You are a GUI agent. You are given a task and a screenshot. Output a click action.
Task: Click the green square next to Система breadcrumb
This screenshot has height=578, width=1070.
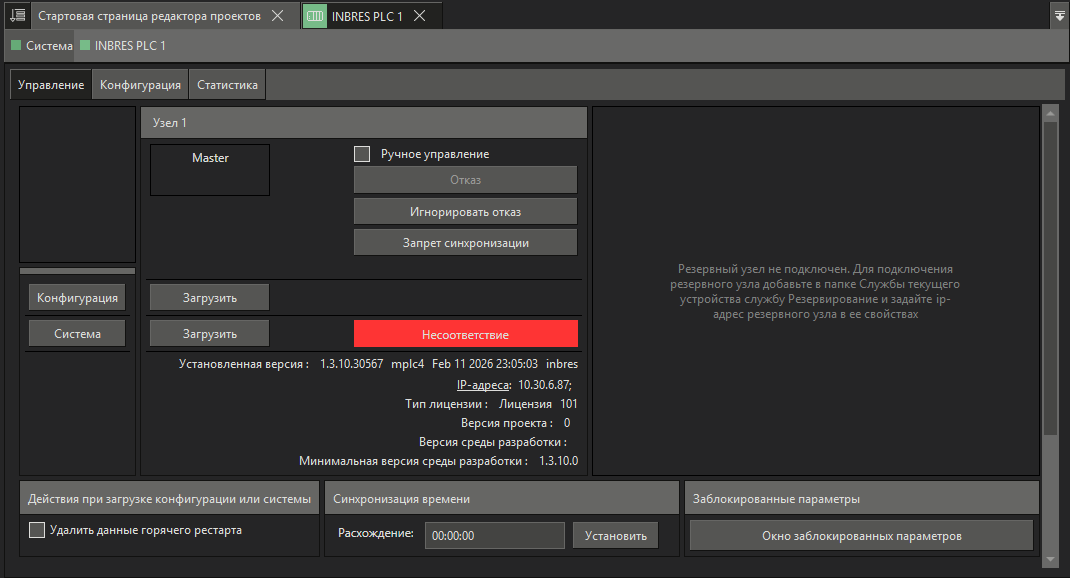[x=16, y=46]
